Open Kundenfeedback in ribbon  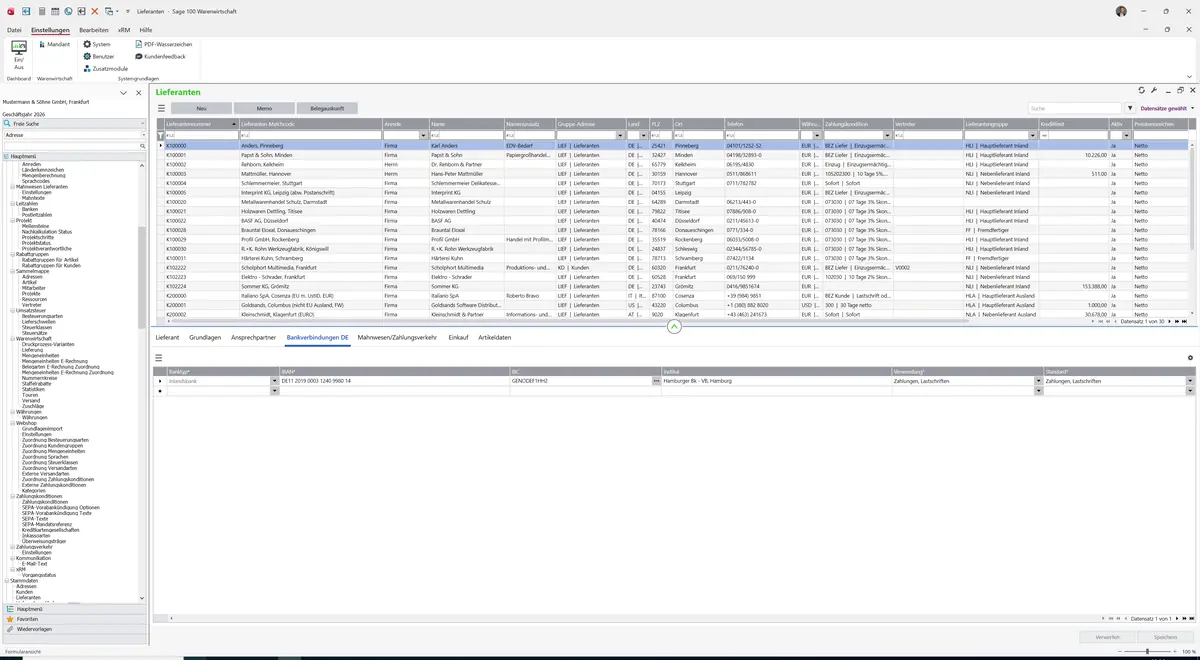click(x=160, y=56)
